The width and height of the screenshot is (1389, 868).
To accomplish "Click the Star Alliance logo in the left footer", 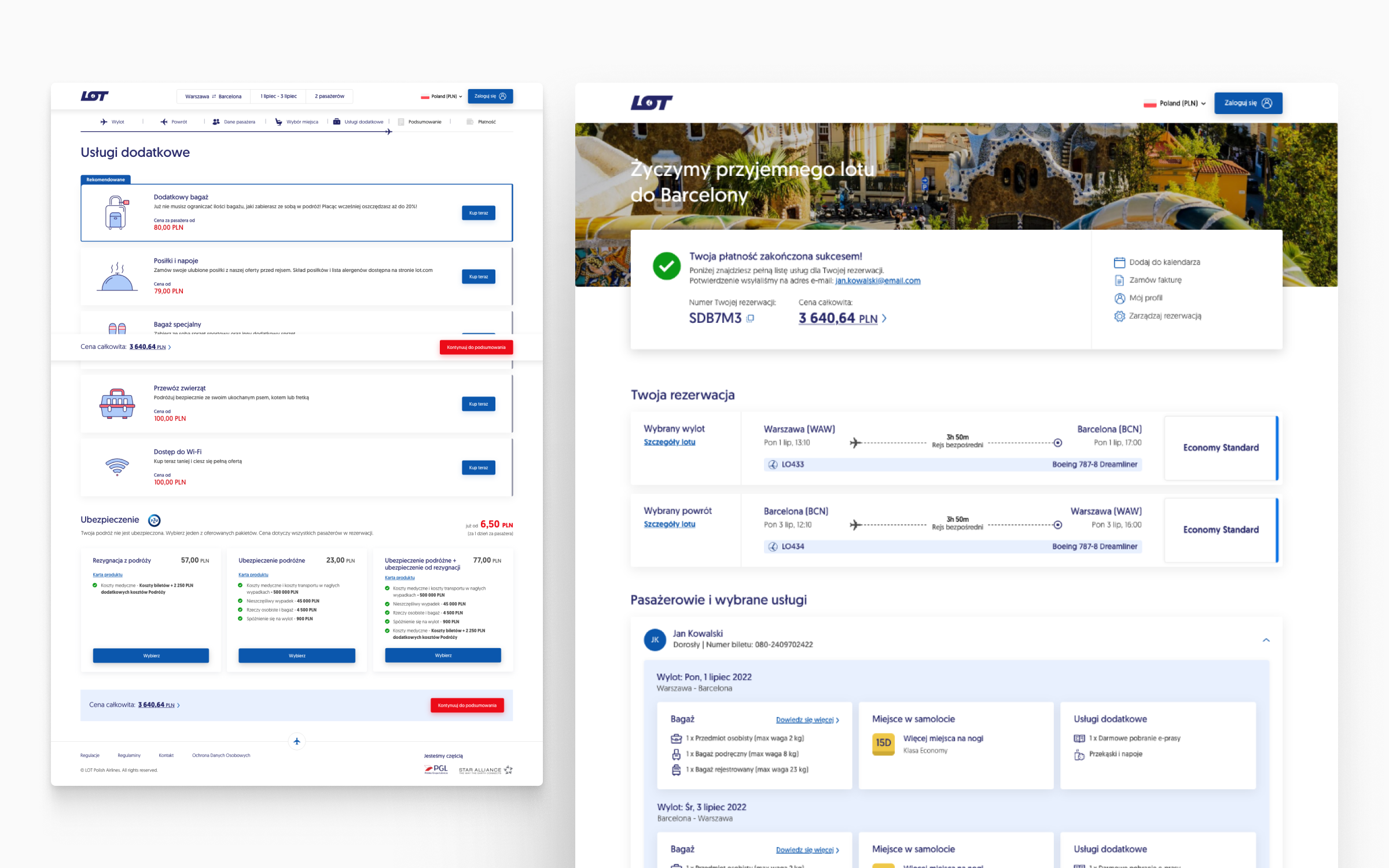I will pyautogui.click(x=486, y=770).
